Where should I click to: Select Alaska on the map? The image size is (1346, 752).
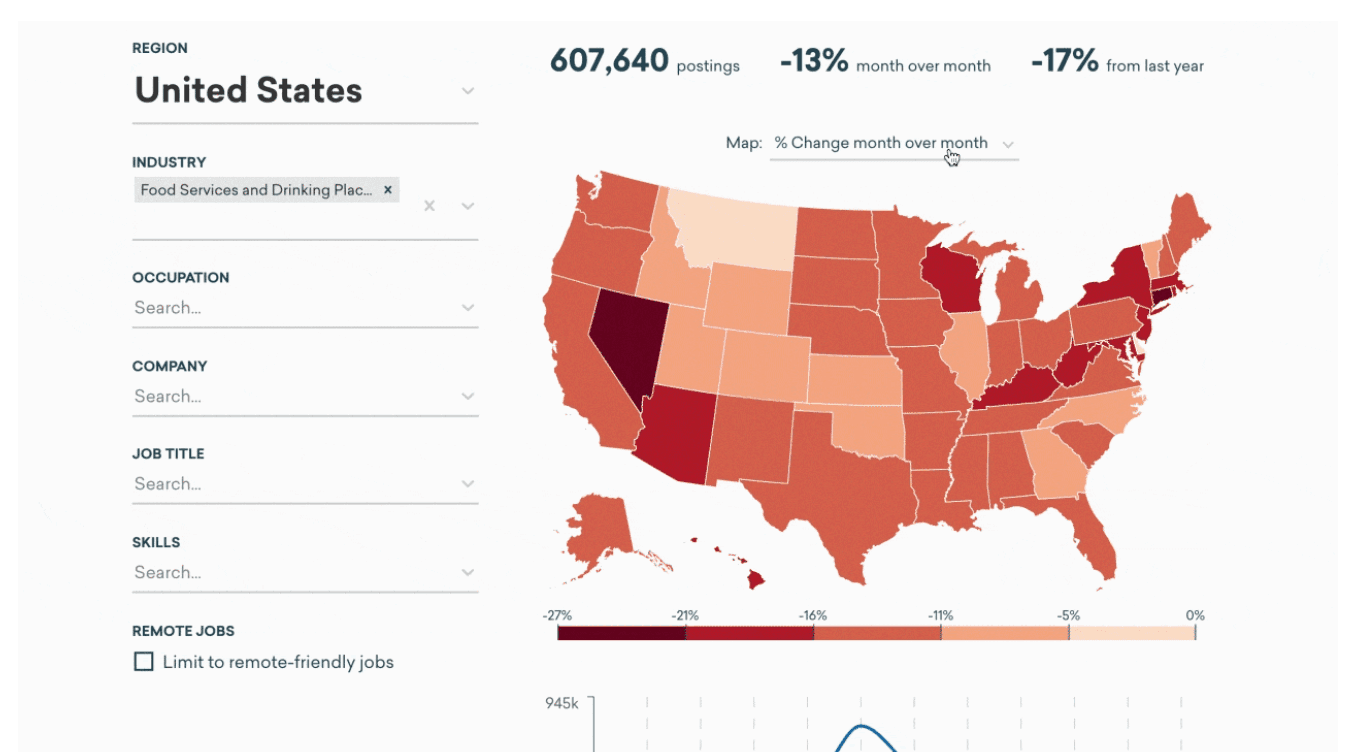(600, 530)
